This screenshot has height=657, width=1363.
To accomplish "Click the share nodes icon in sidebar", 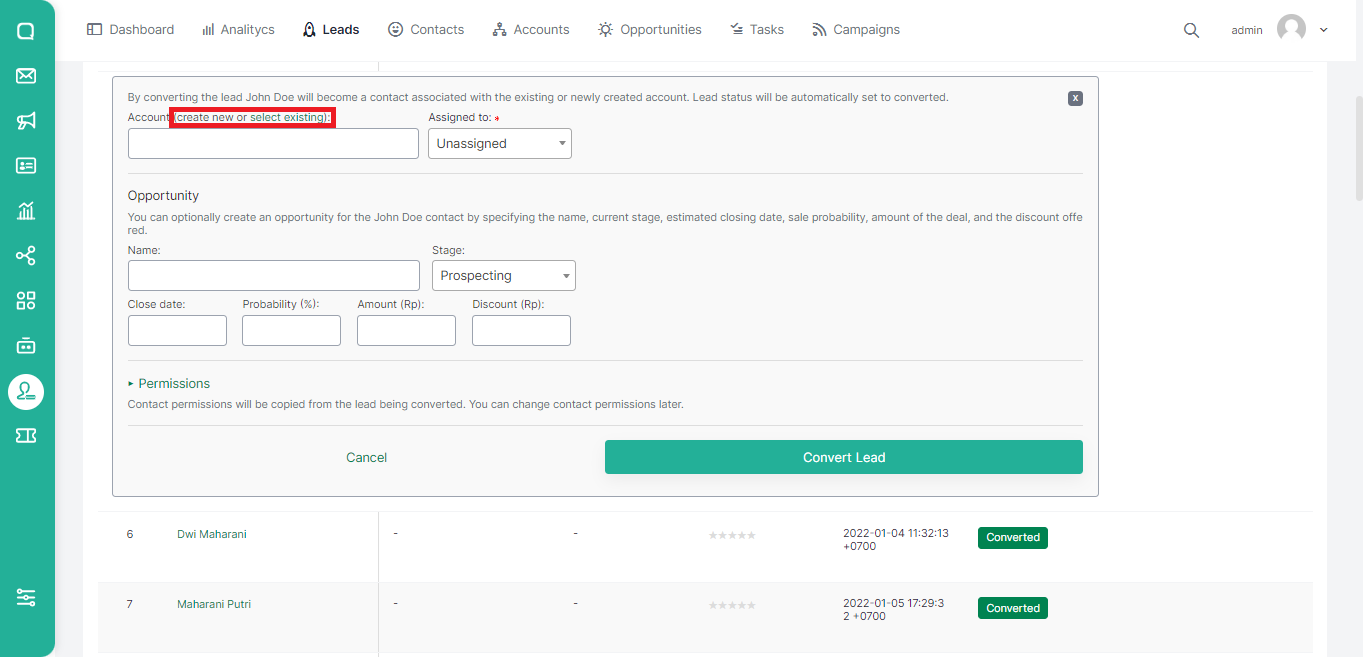I will (26, 256).
